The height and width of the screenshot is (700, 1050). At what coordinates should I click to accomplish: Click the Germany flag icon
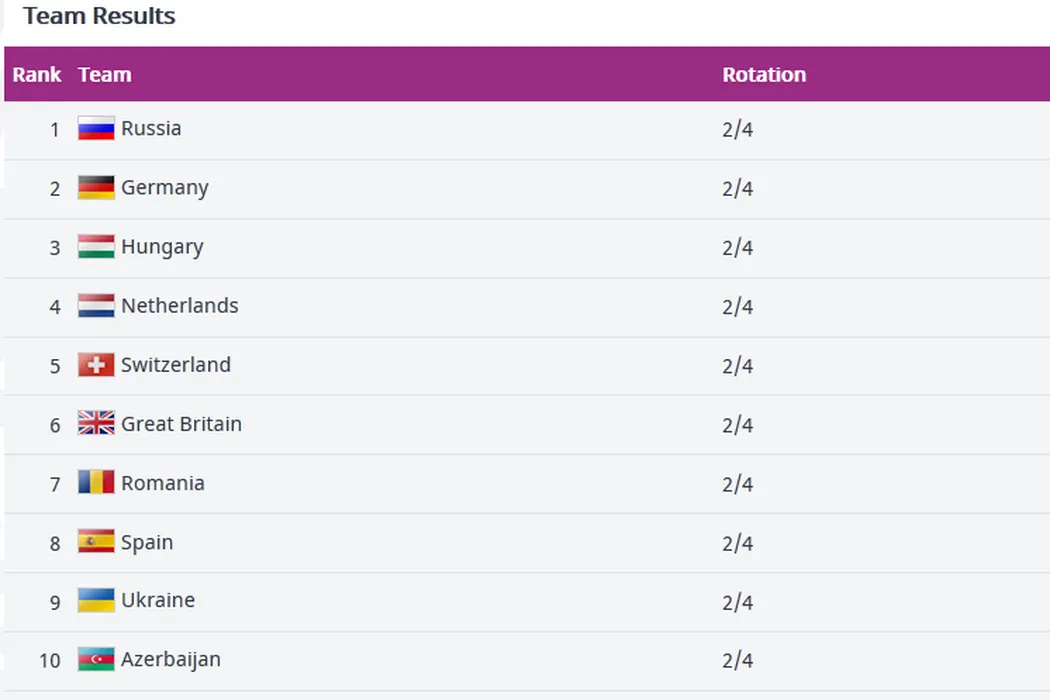coord(96,188)
